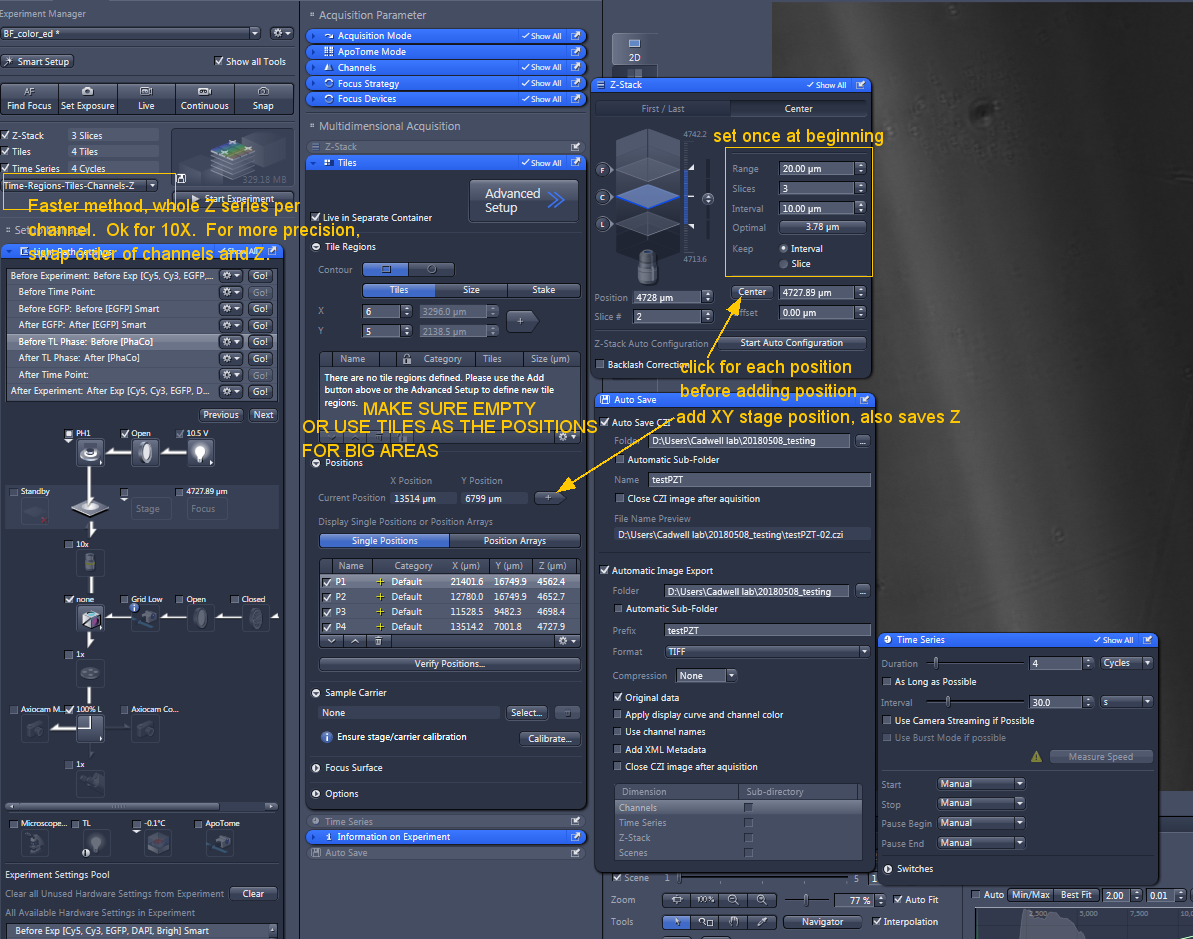Image resolution: width=1193 pixels, height=939 pixels.
Task: Switch Z-Stack to First / Last mode
Action: [x=663, y=109]
